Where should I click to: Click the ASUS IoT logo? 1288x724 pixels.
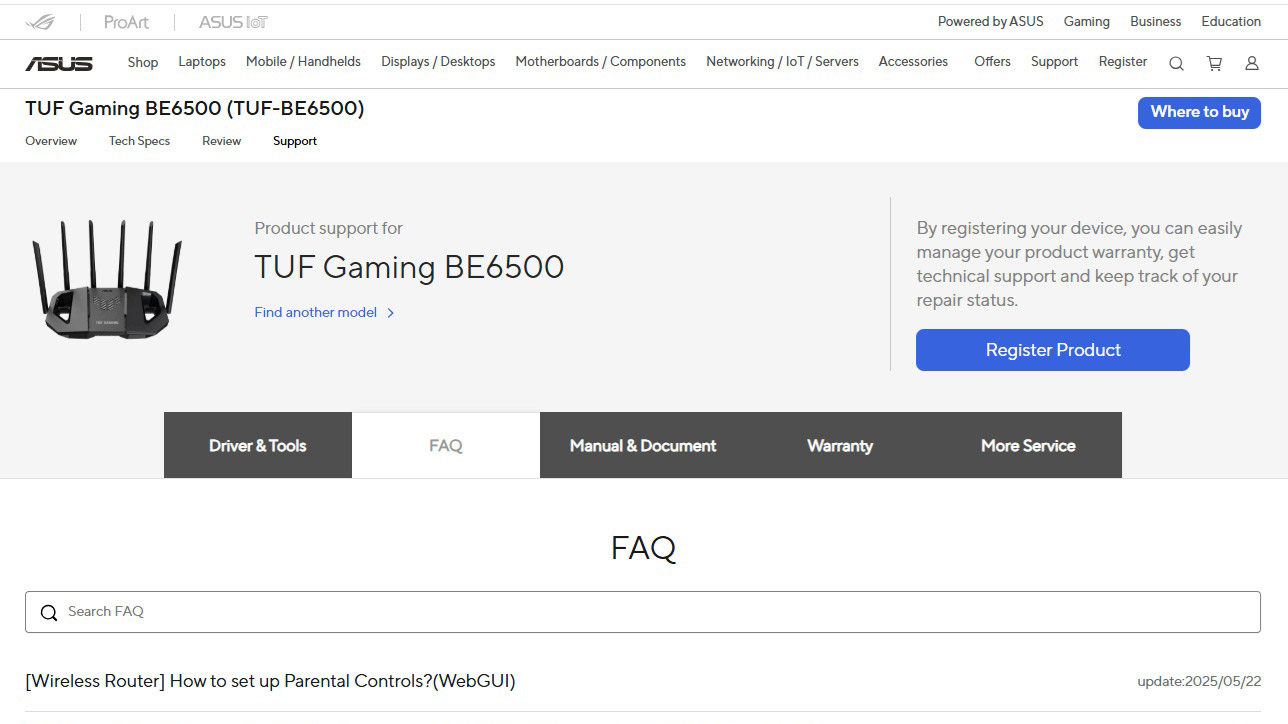click(x=233, y=22)
